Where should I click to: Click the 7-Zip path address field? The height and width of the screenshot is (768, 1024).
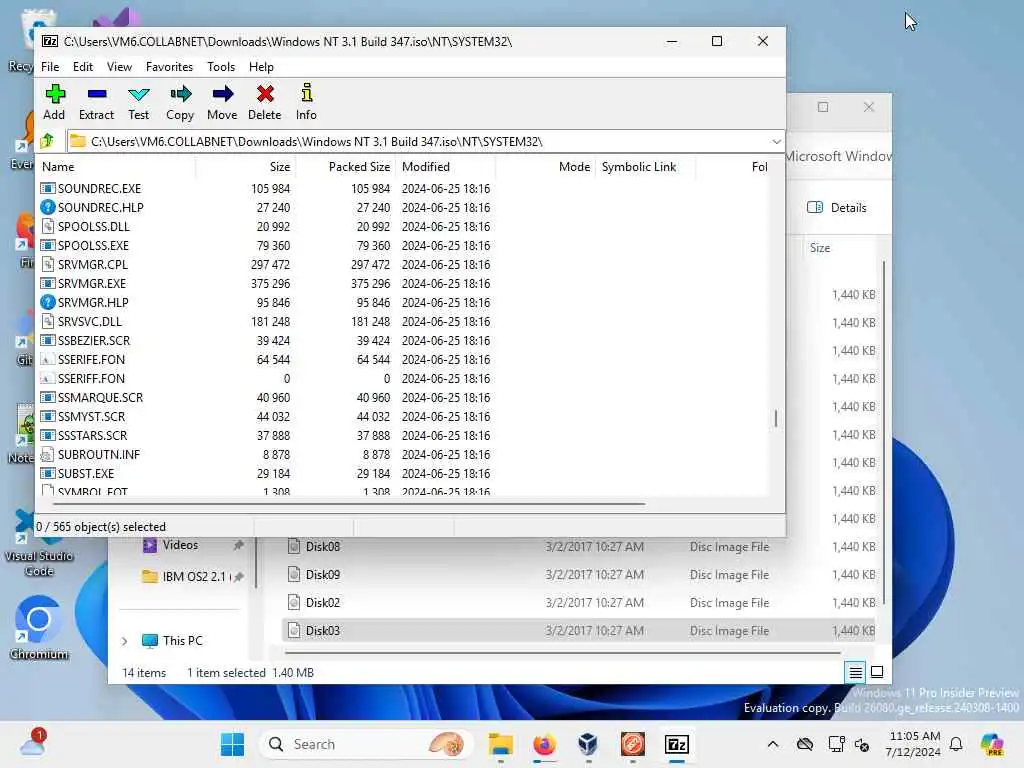[418, 141]
